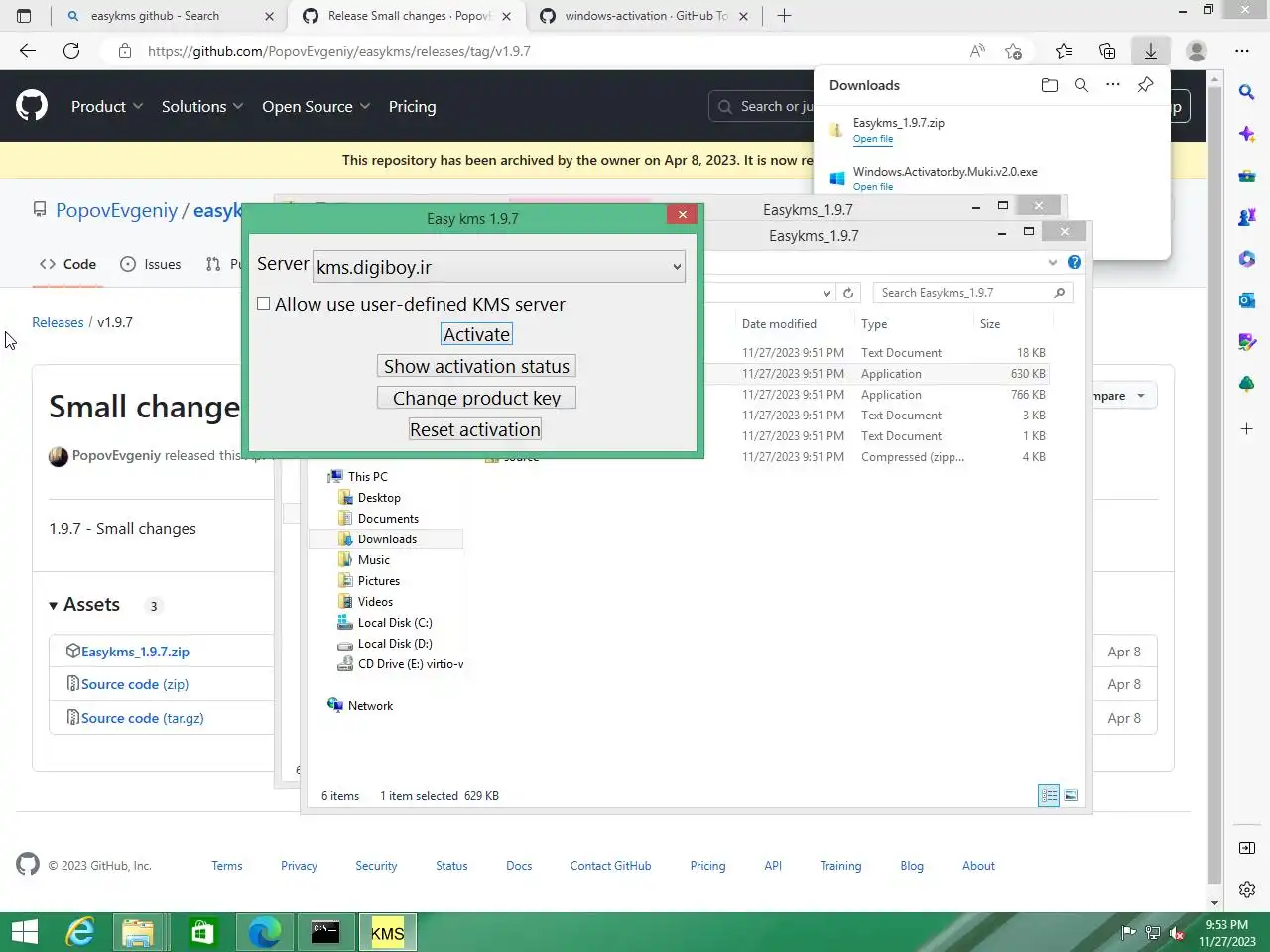Expand the Solutions menu on GitHub
Viewport: 1270px width, 952px height.
202,107
